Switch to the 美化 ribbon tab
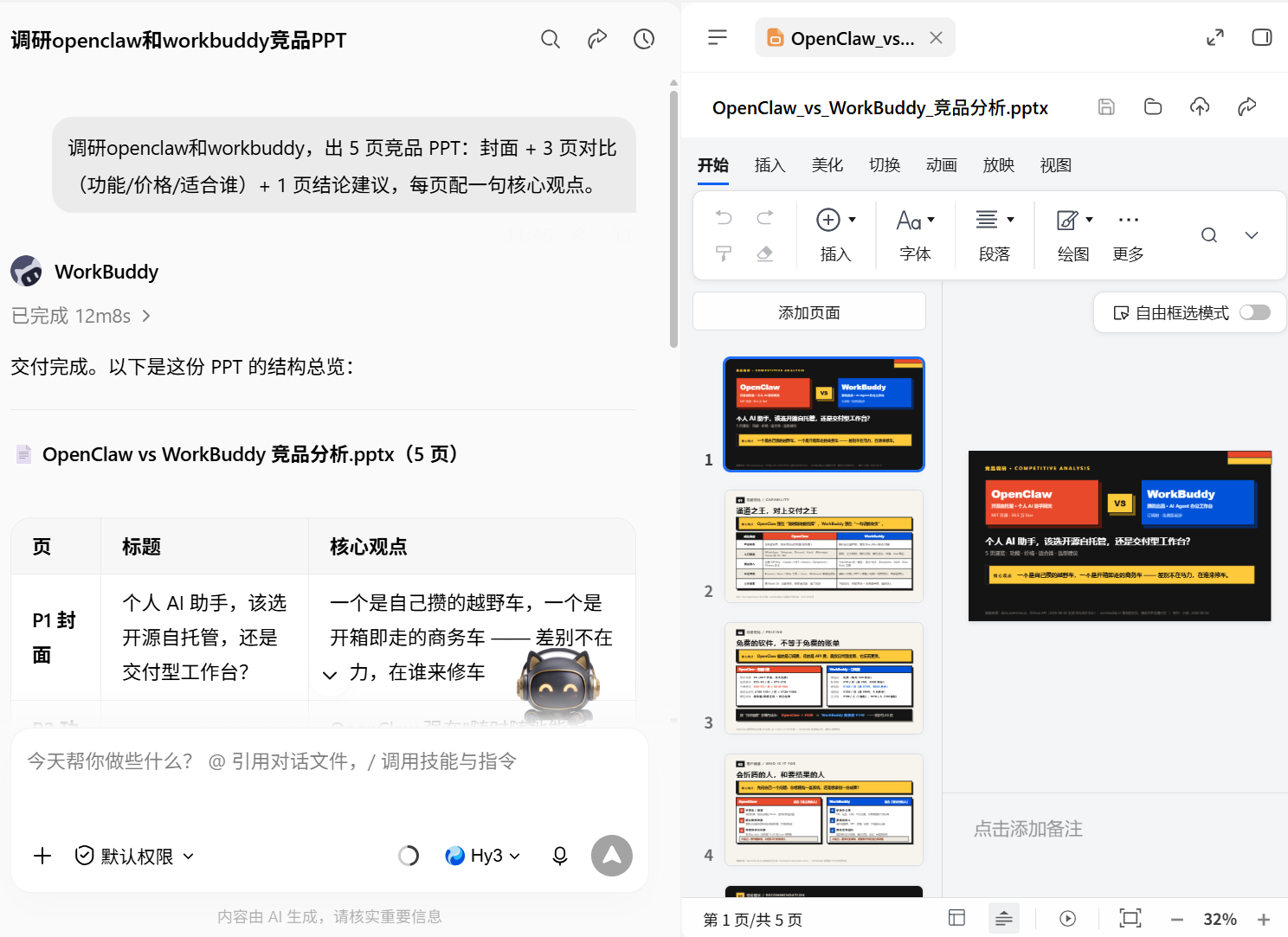This screenshot has width=1288, height=937. pyautogui.click(x=828, y=165)
